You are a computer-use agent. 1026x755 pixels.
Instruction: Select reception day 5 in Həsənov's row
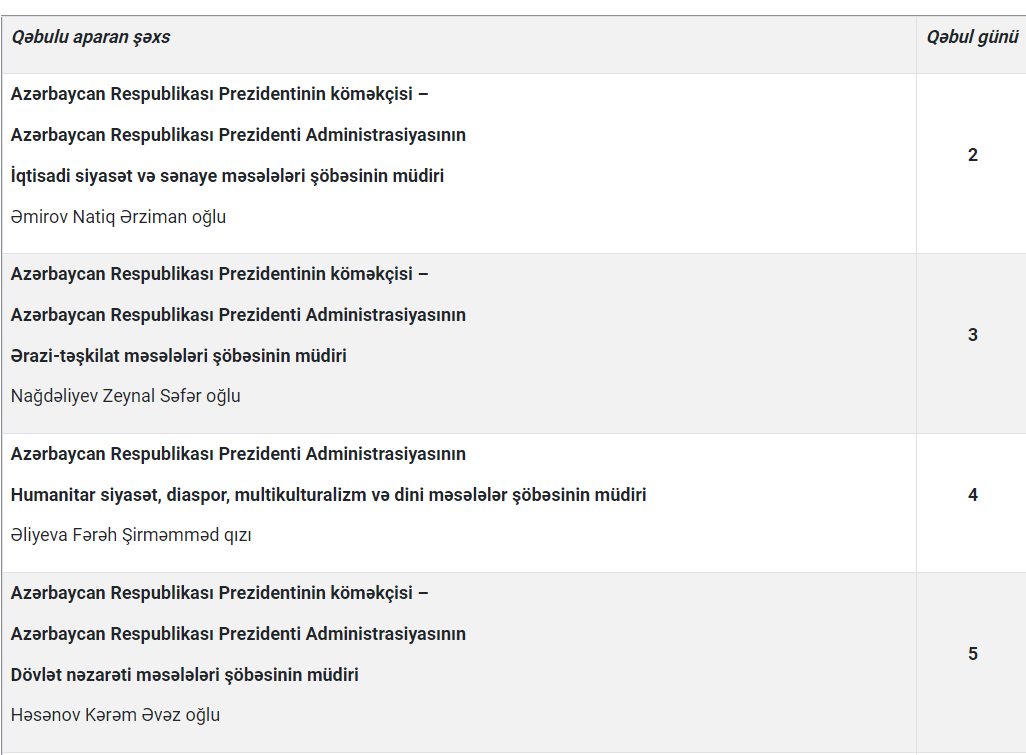click(x=972, y=654)
